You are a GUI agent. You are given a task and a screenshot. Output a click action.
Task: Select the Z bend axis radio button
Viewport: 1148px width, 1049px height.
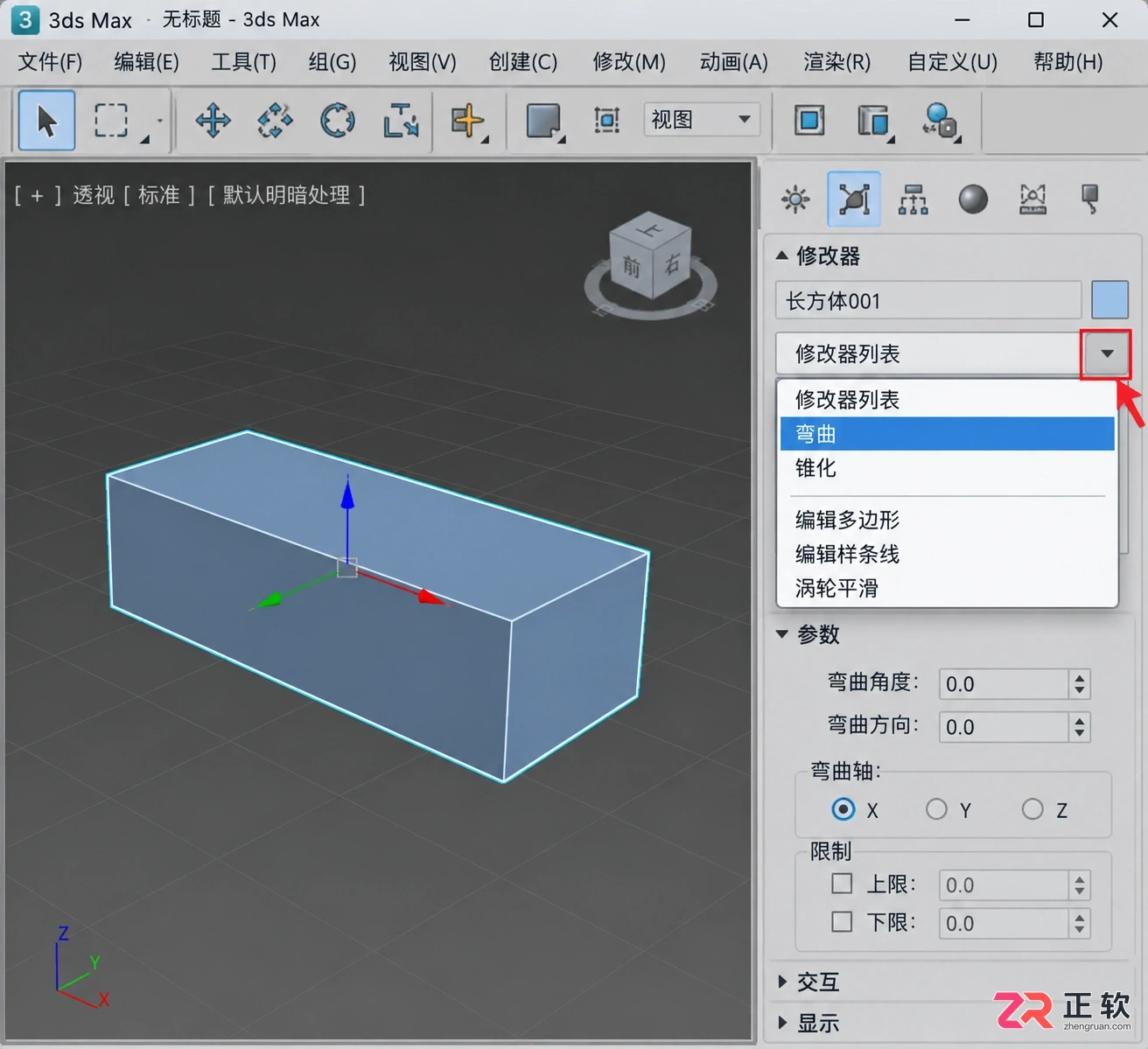click(x=1032, y=809)
